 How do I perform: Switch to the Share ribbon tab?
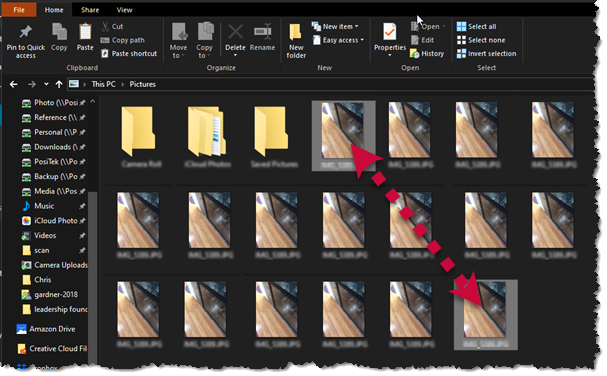coord(90,10)
